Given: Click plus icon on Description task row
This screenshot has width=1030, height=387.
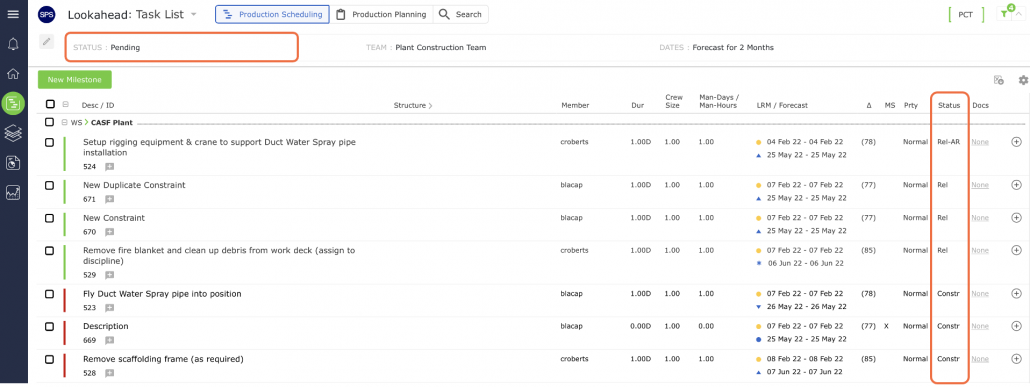Looking at the screenshot, I should pyautogui.click(x=1016, y=326).
